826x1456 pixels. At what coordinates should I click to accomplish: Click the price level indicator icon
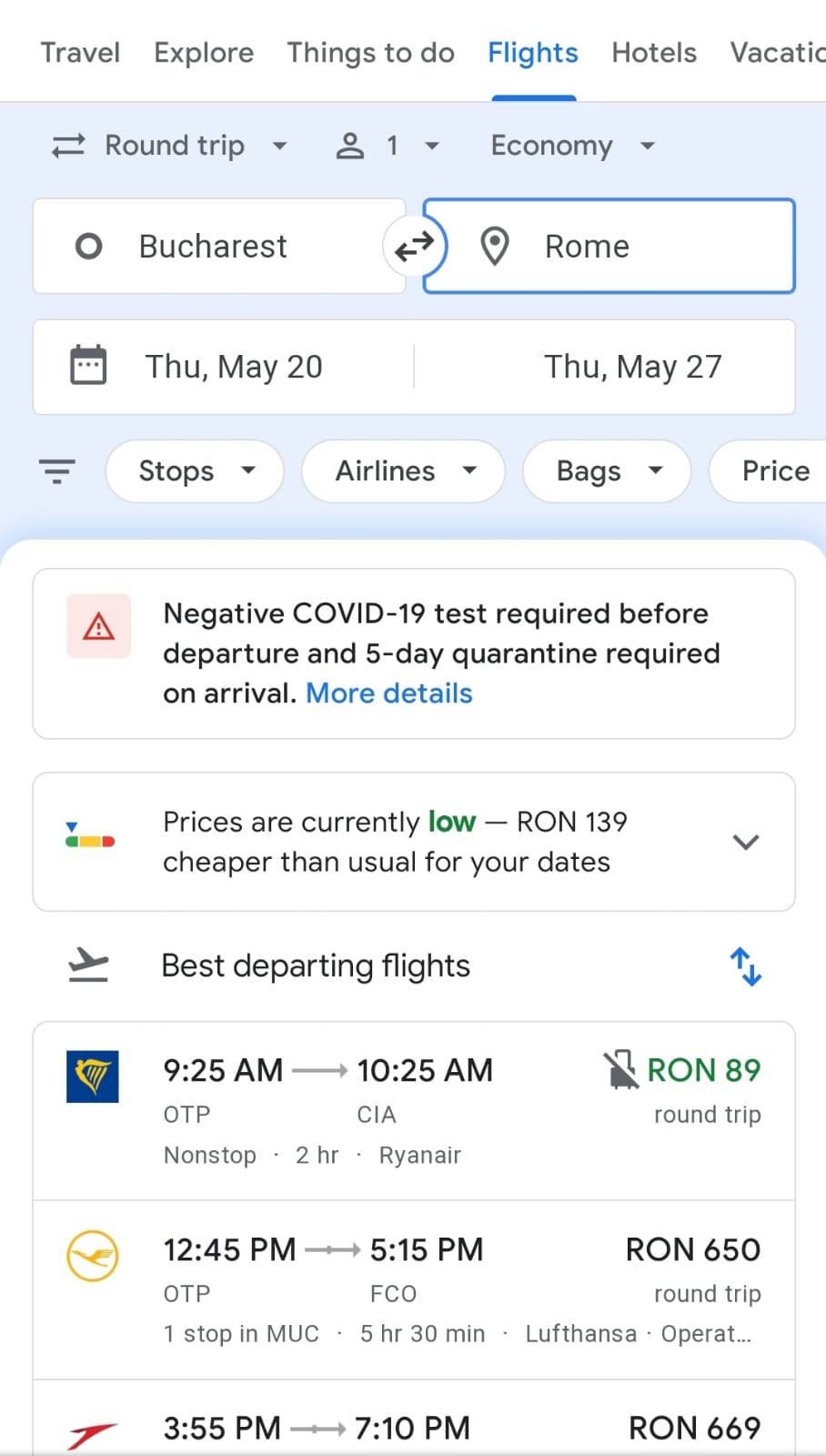point(90,836)
